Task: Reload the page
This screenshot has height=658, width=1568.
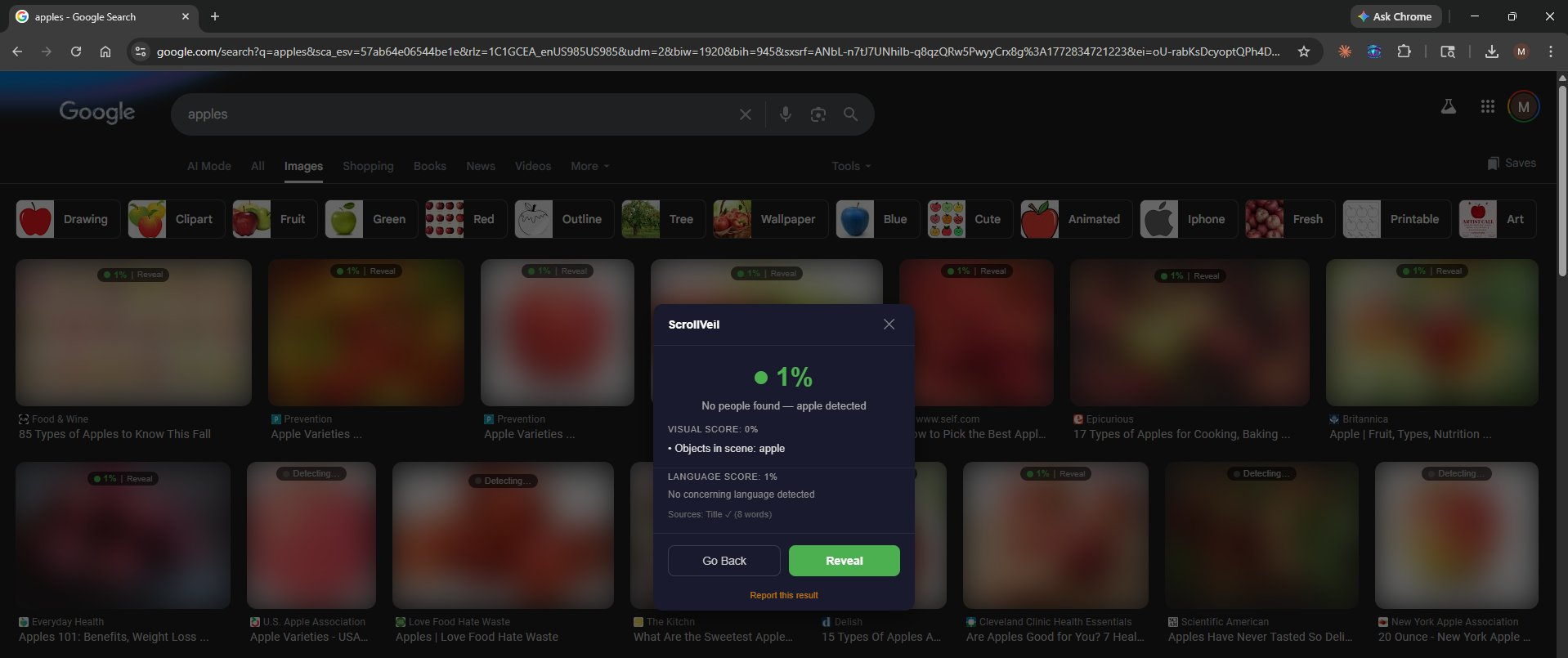Action: click(76, 51)
